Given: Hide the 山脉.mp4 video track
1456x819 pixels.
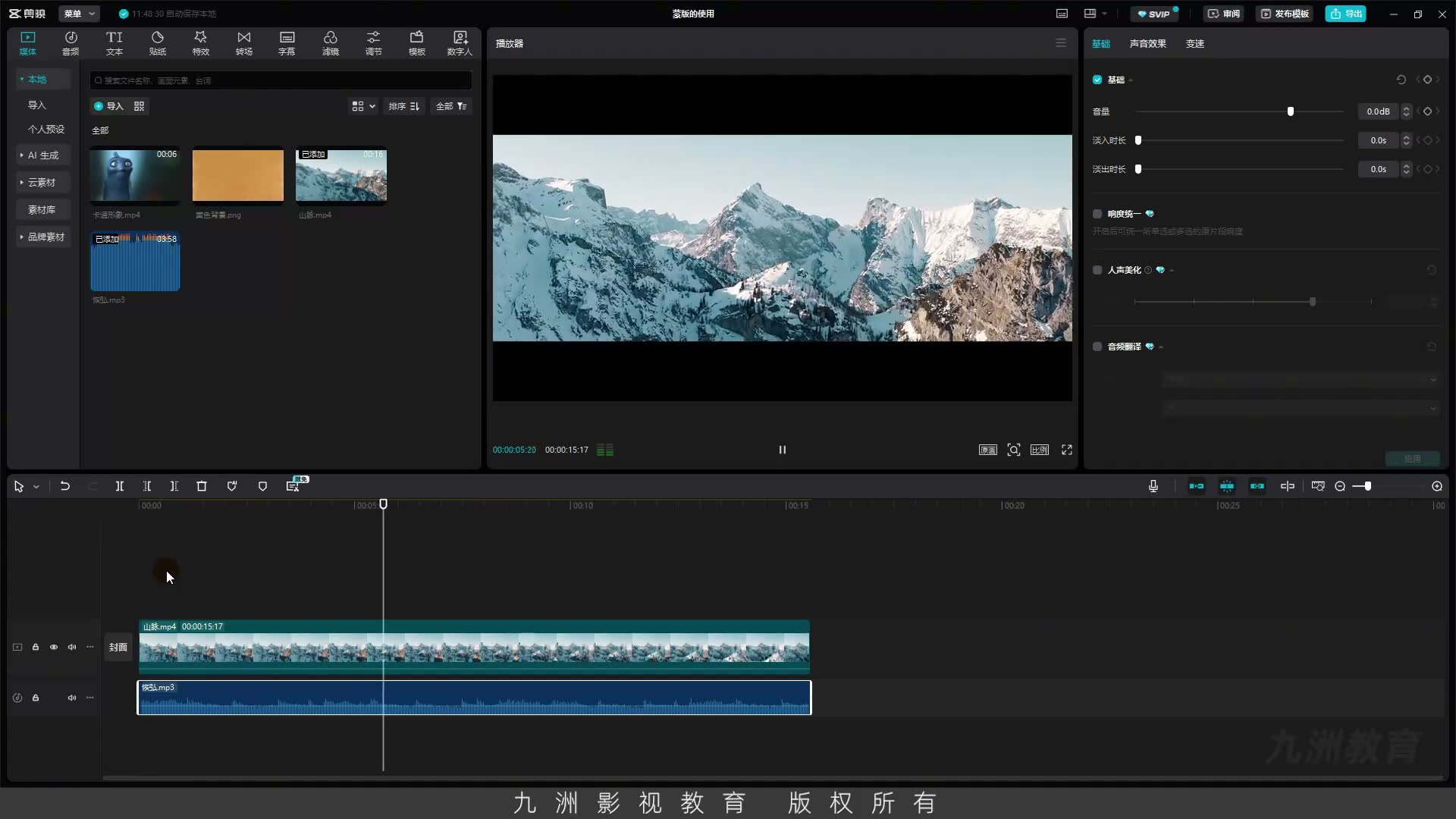Looking at the screenshot, I should [x=54, y=647].
